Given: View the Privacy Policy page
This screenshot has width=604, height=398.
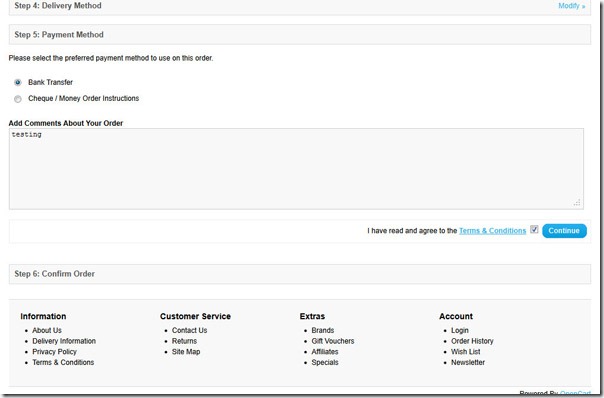Looking at the screenshot, I should click(54, 352).
